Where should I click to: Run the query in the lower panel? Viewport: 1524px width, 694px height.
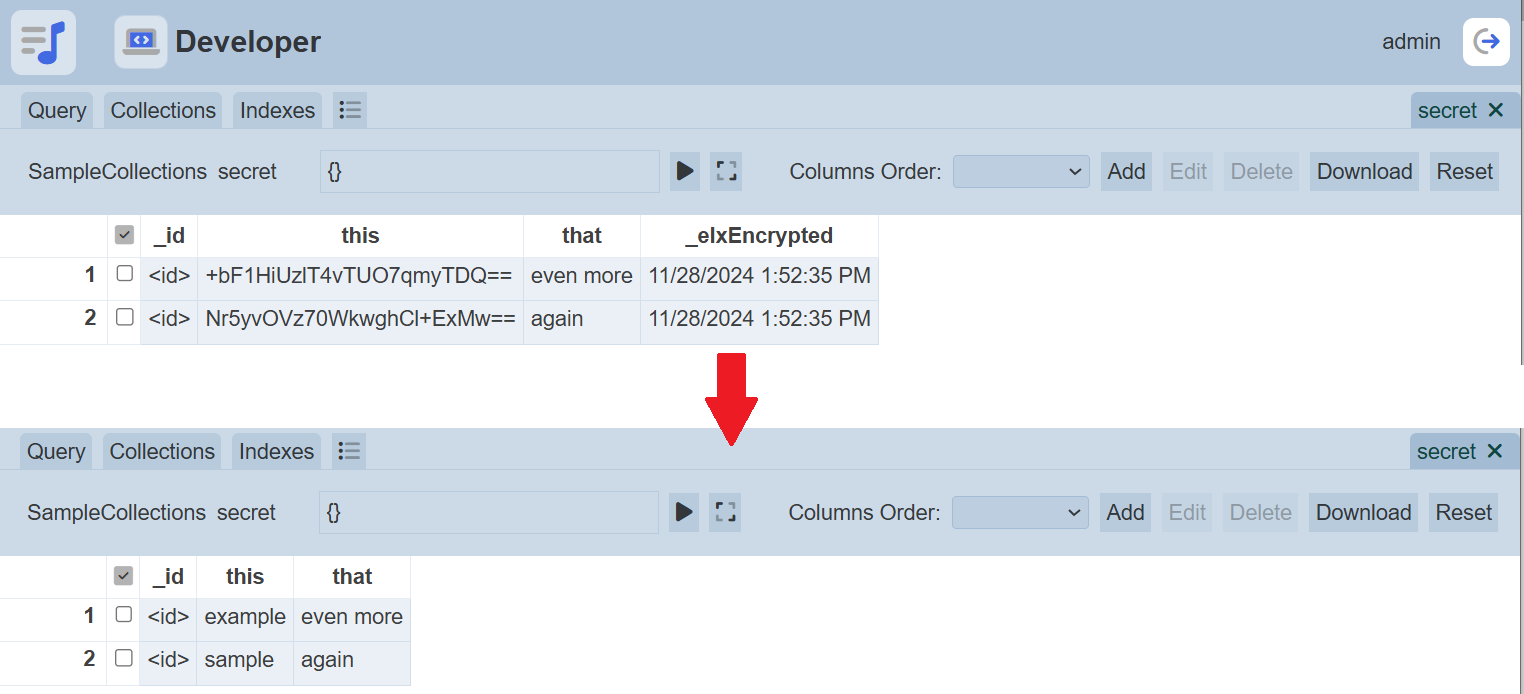684,512
